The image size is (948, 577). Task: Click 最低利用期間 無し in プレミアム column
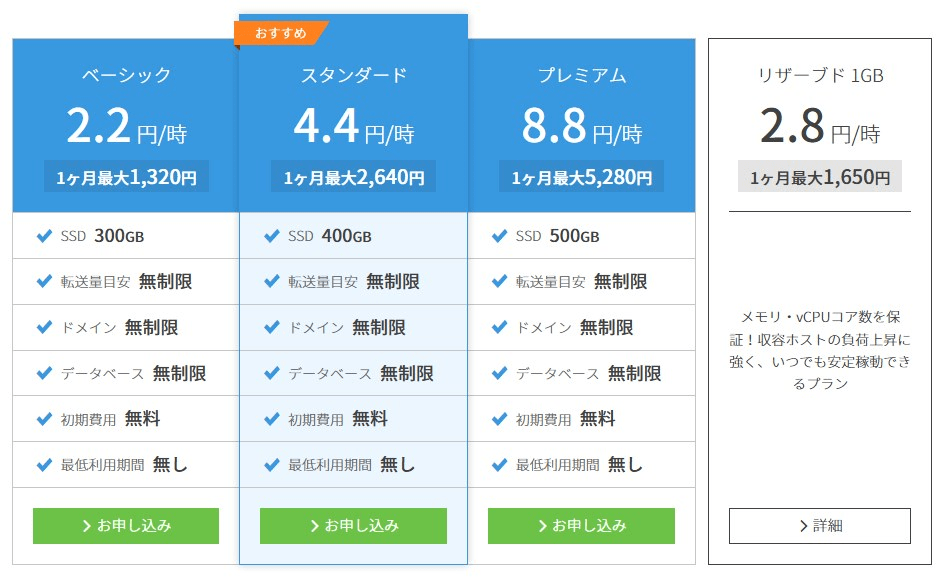click(x=579, y=465)
